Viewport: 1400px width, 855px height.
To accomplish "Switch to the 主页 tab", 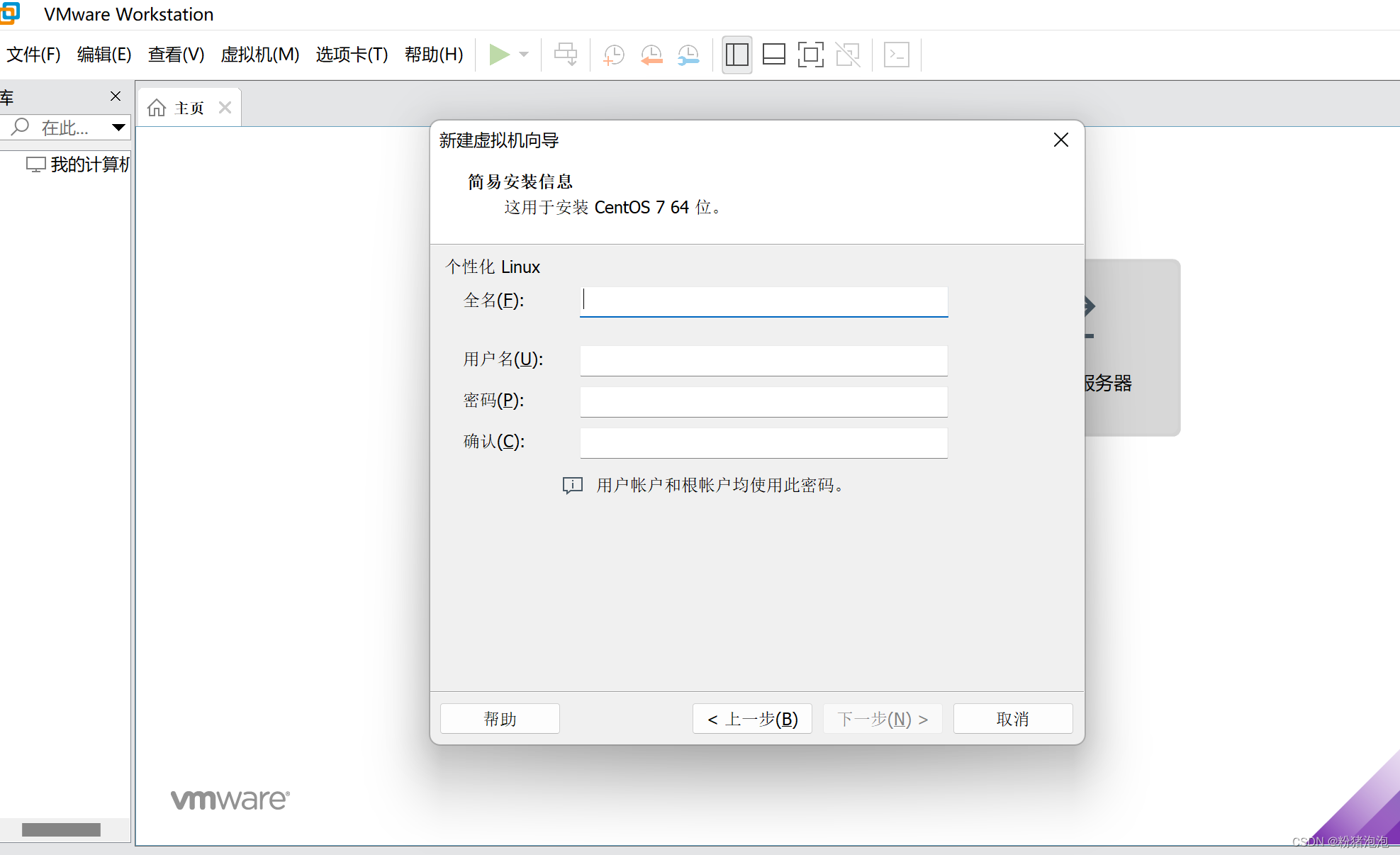I will click(x=189, y=108).
